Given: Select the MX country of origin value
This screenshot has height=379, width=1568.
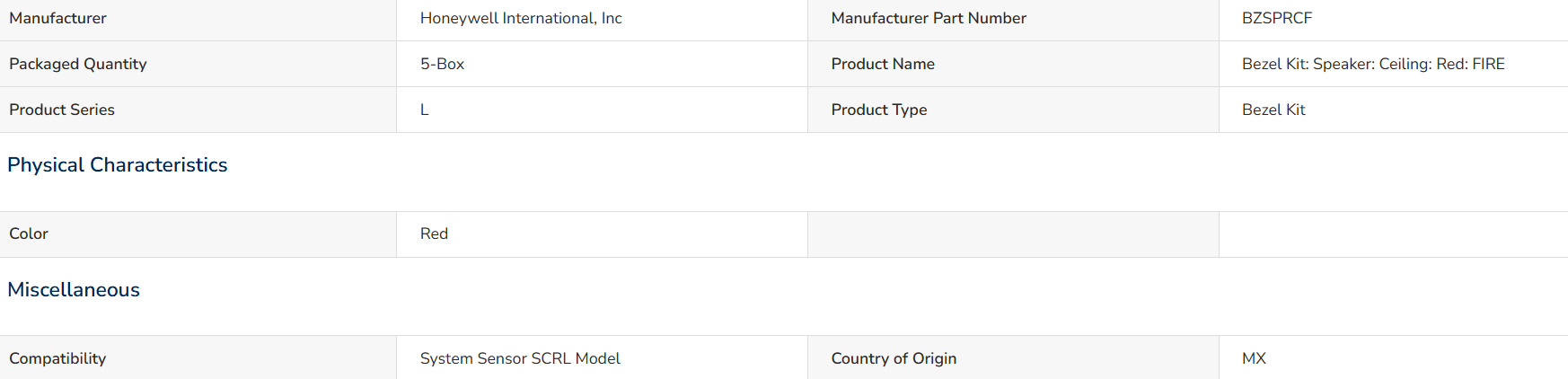Looking at the screenshot, I should pyautogui.click(x=1254, y=358).
